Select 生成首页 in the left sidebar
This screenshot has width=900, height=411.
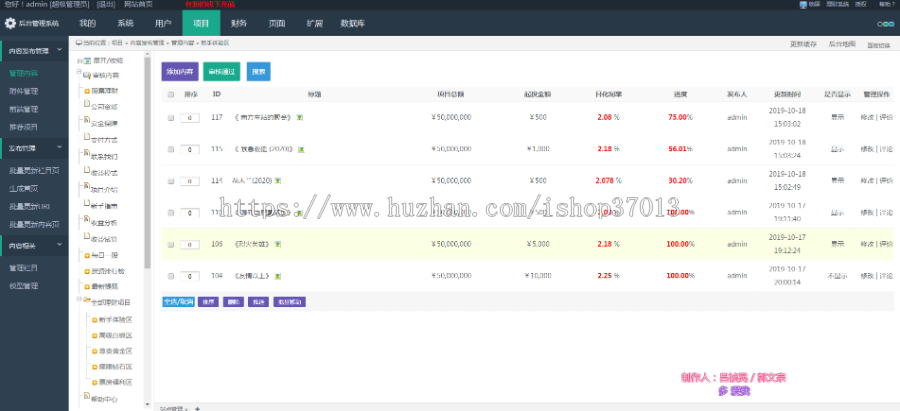click(x=24, y=188)
